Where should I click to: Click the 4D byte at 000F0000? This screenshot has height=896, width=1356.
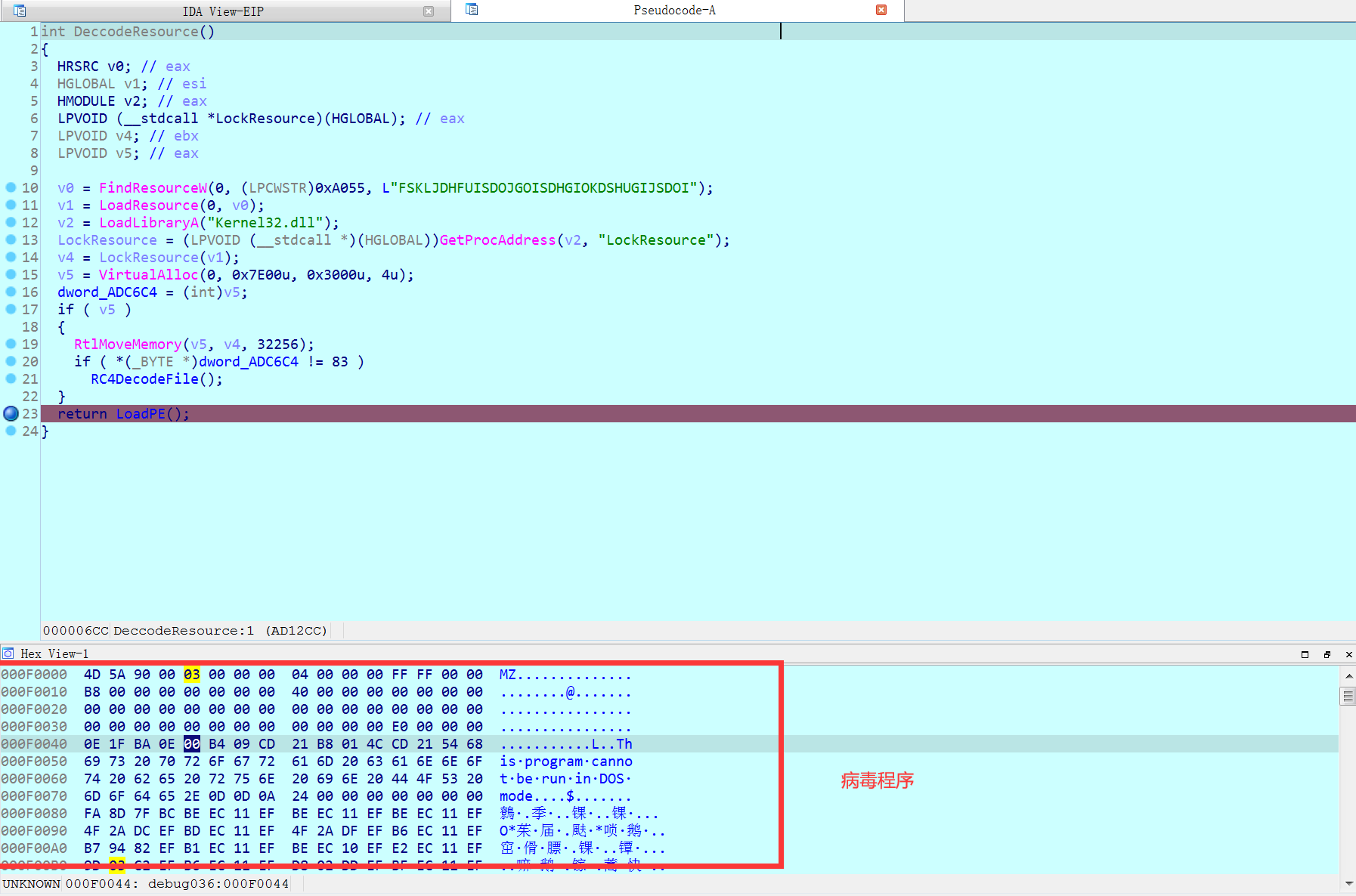click(92, 675)
